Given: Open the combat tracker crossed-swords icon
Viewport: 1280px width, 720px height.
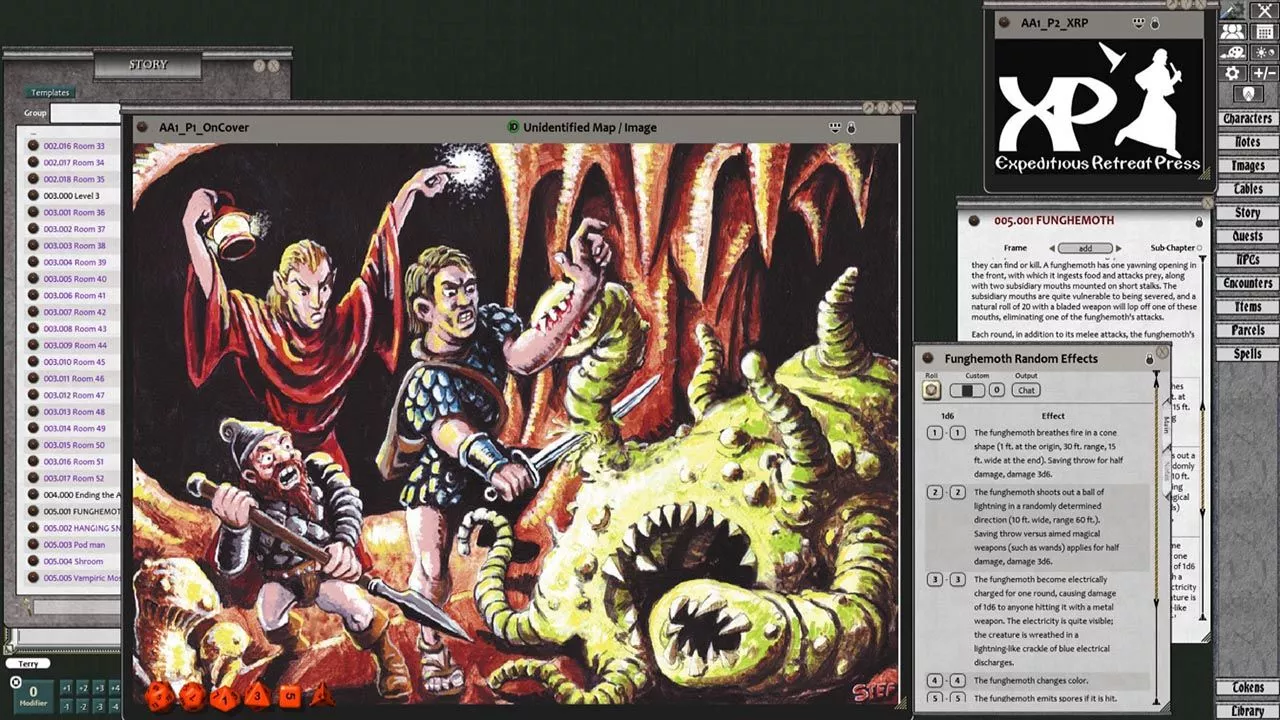Looking at the screenshot, I should pyautogui.click(x=1264, y=10).
